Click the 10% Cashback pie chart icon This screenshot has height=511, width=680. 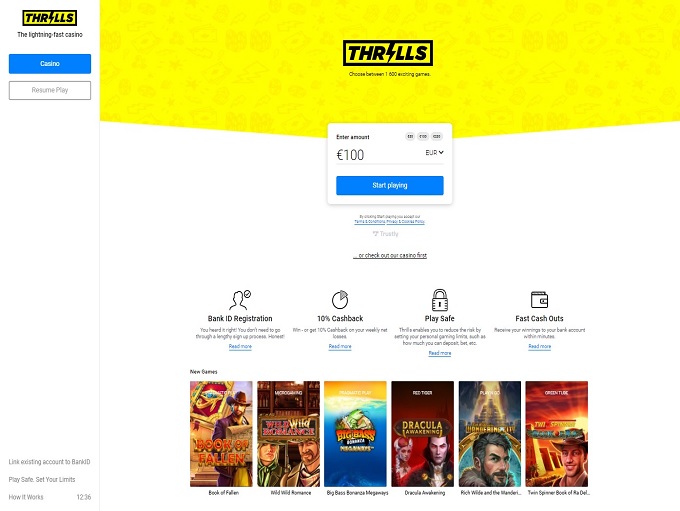pos(340,299)
